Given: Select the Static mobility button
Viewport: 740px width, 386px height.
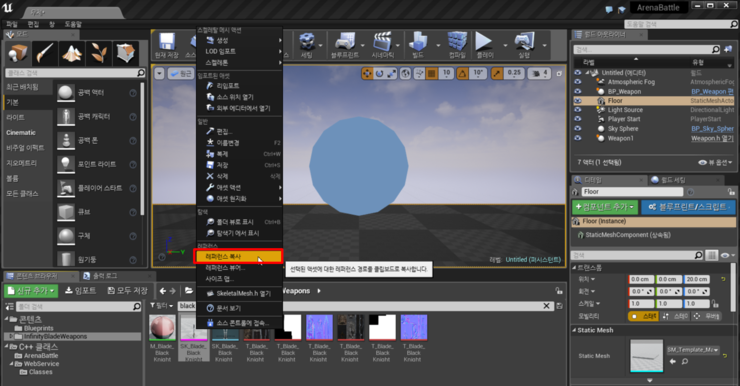Looking at the screenshot, I should (x=643, y=316).
